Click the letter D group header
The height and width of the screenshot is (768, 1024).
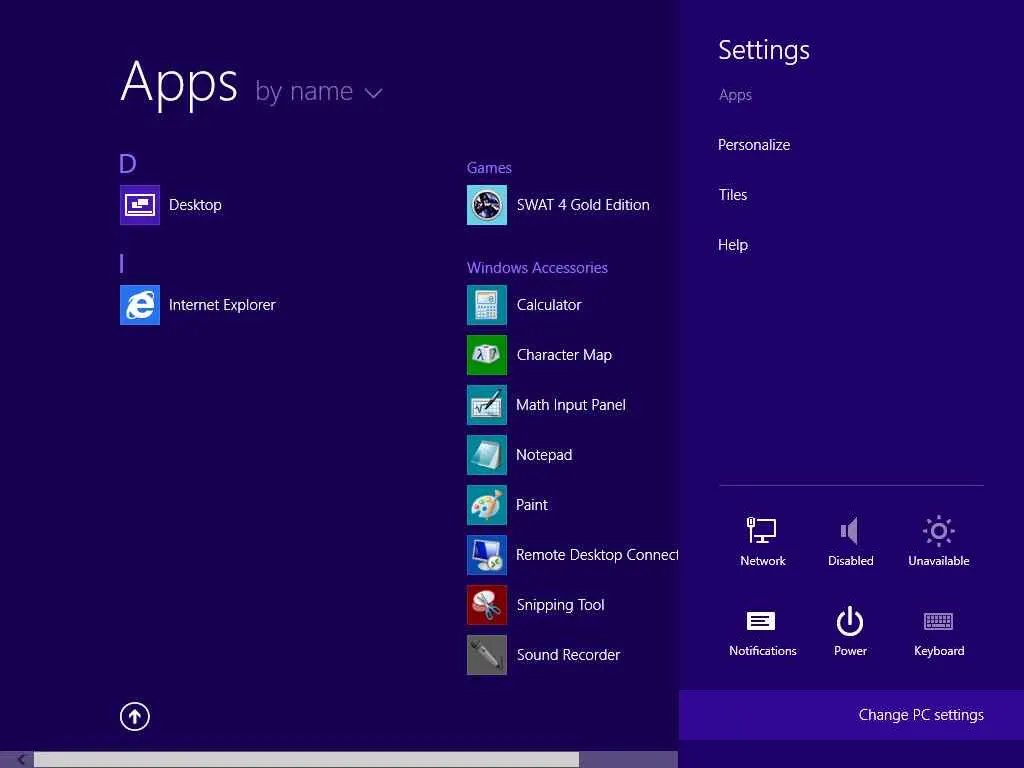127,163
